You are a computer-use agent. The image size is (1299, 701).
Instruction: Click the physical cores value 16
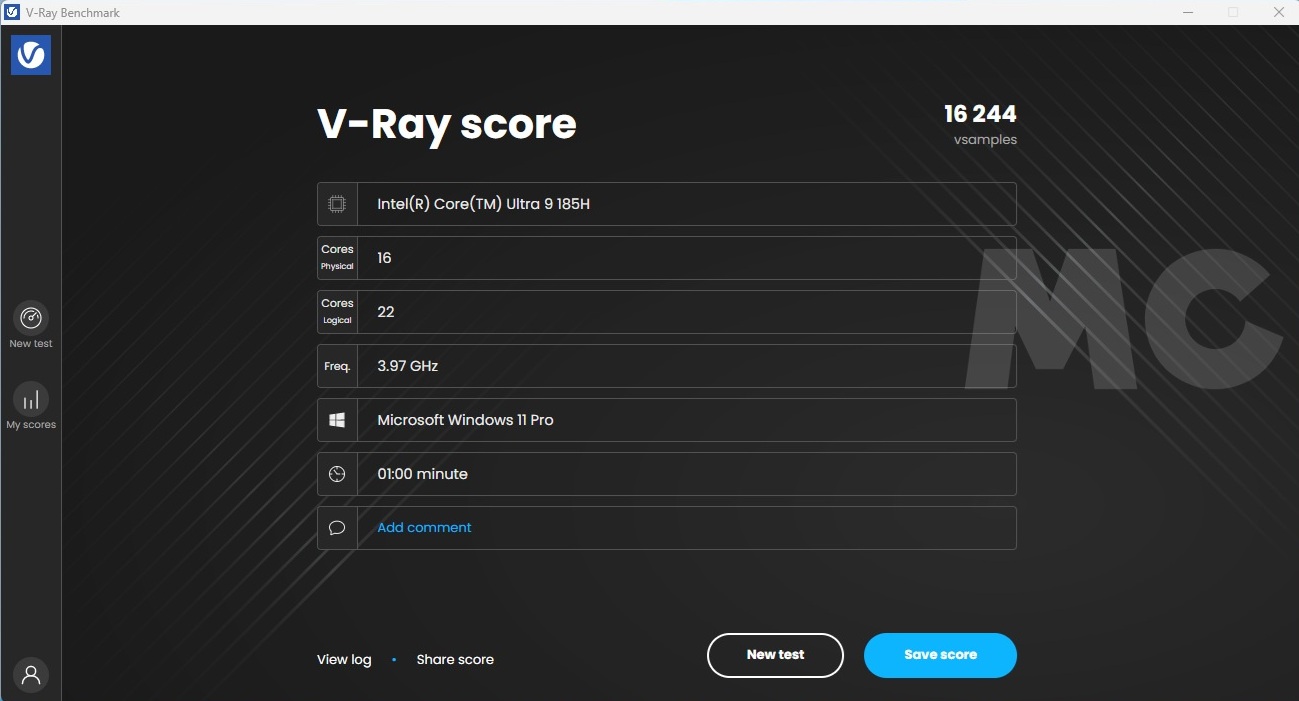coord(384,258)
